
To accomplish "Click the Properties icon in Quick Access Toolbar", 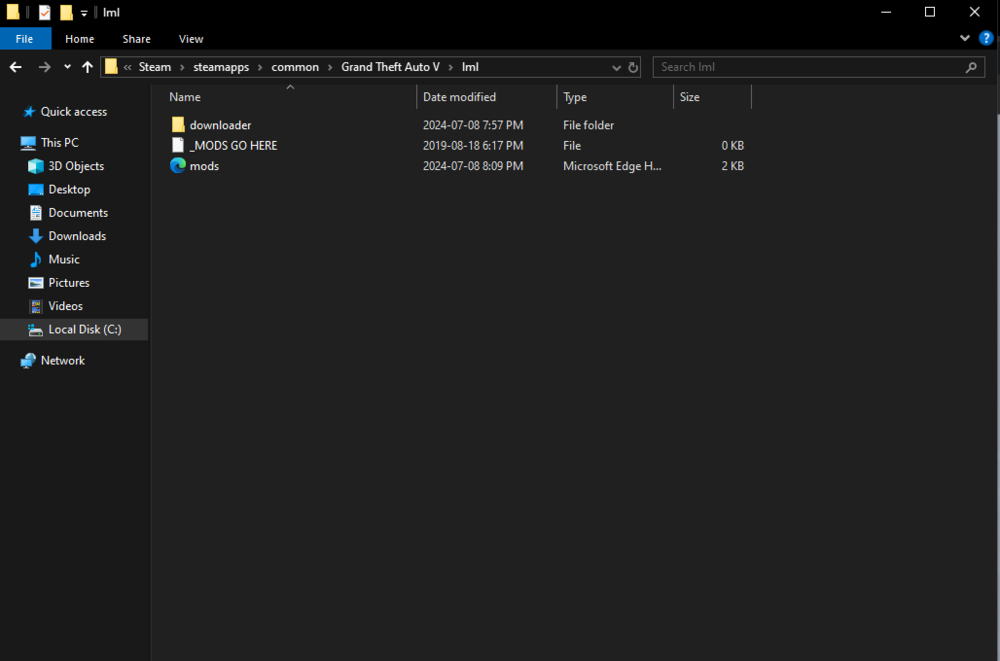I will pos(43,12).
